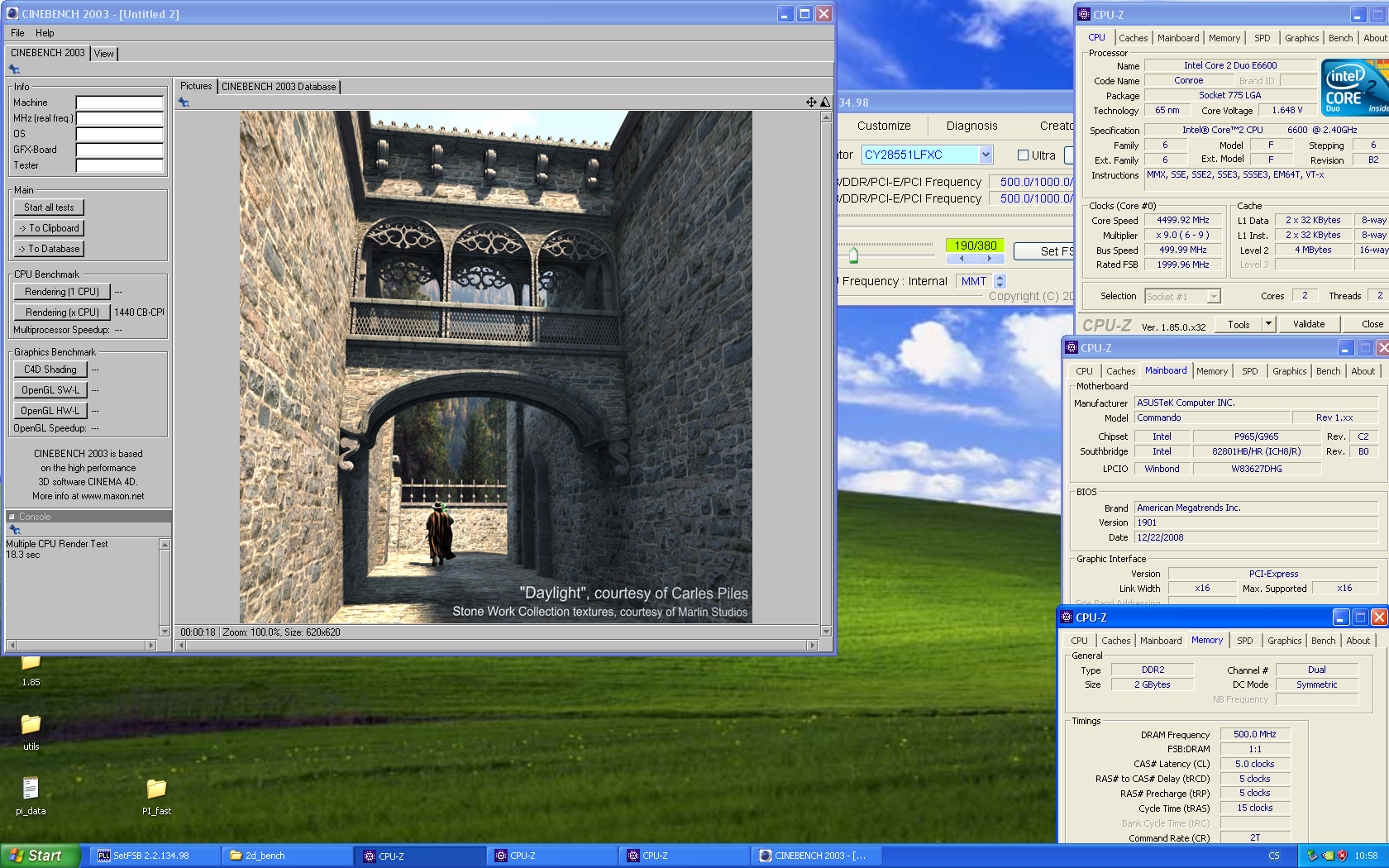Viewport: 1389px width, 868px height.
Task: Click the red security shield tray icon
Action: [1342, 856]
